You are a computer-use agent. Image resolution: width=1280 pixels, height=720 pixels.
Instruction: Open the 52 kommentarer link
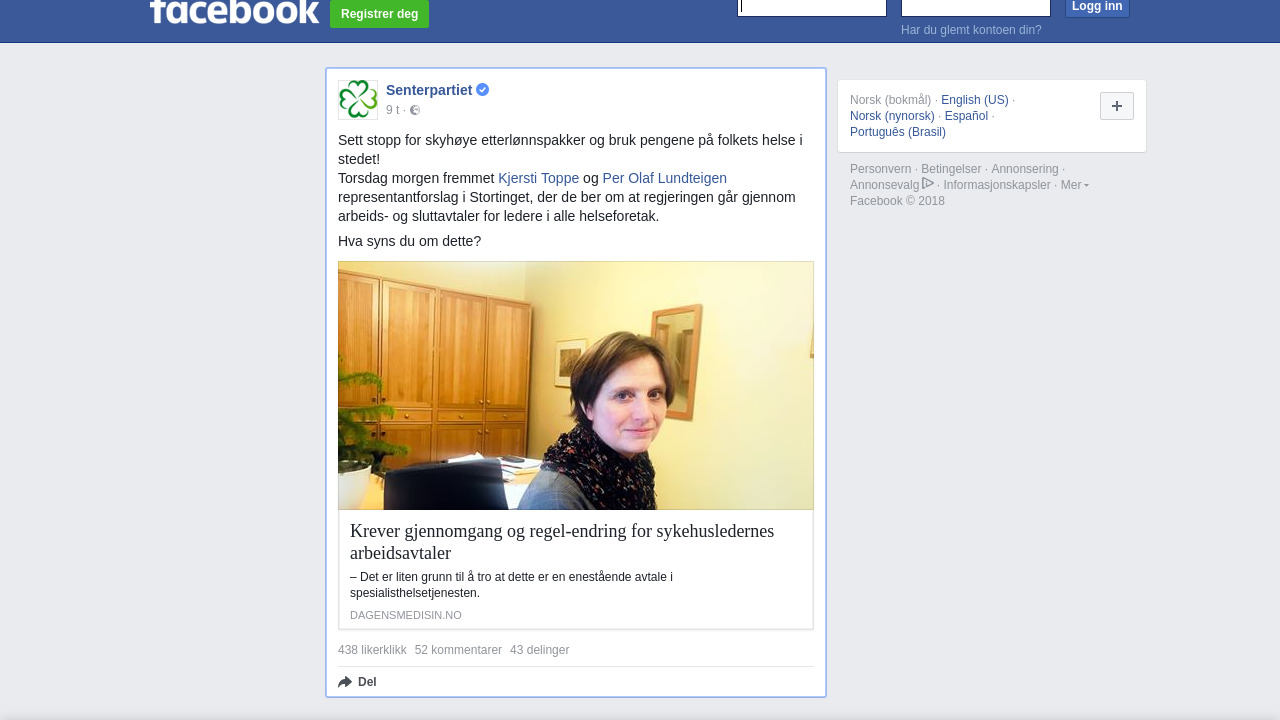458,650
